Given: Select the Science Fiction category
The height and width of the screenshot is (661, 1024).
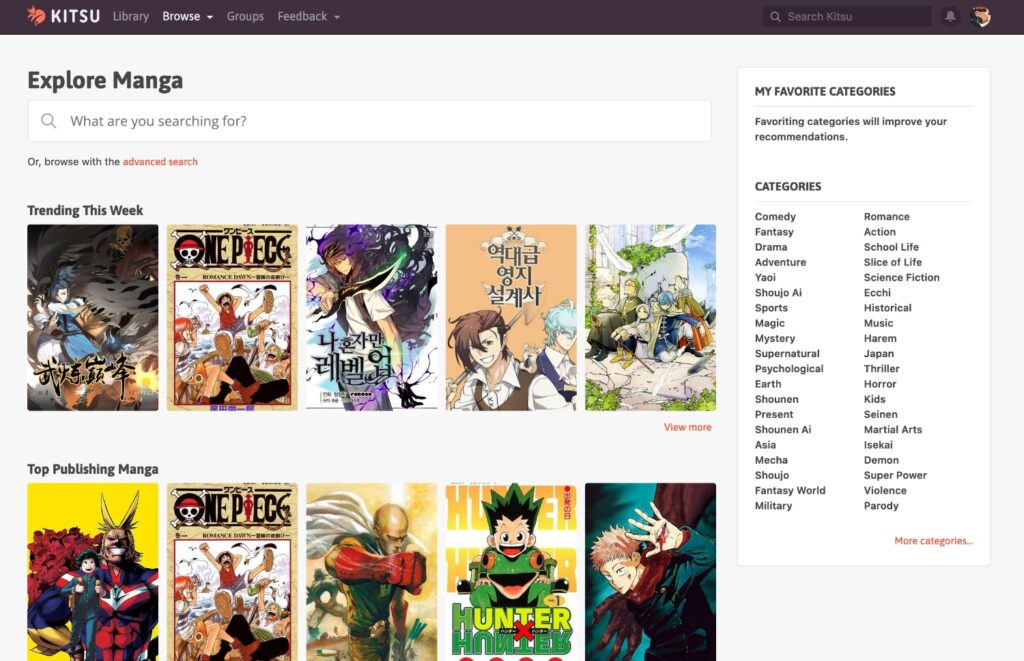Looking at the screenshot, I should (901, 277).
